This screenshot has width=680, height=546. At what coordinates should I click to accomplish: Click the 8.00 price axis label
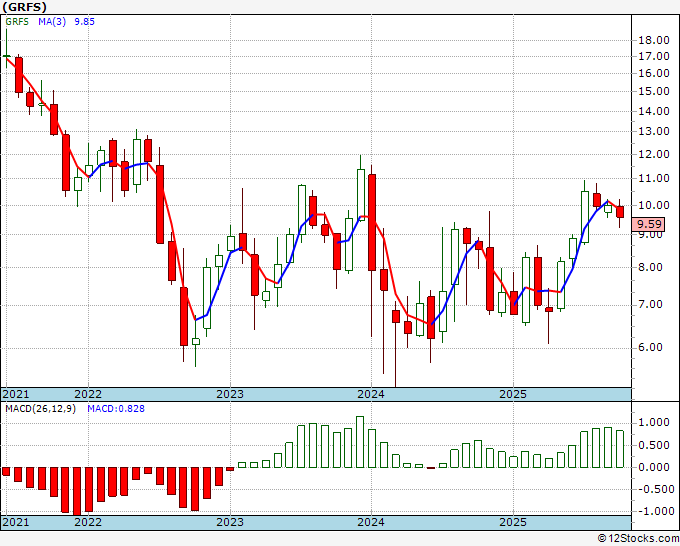(x=651, y=267)
